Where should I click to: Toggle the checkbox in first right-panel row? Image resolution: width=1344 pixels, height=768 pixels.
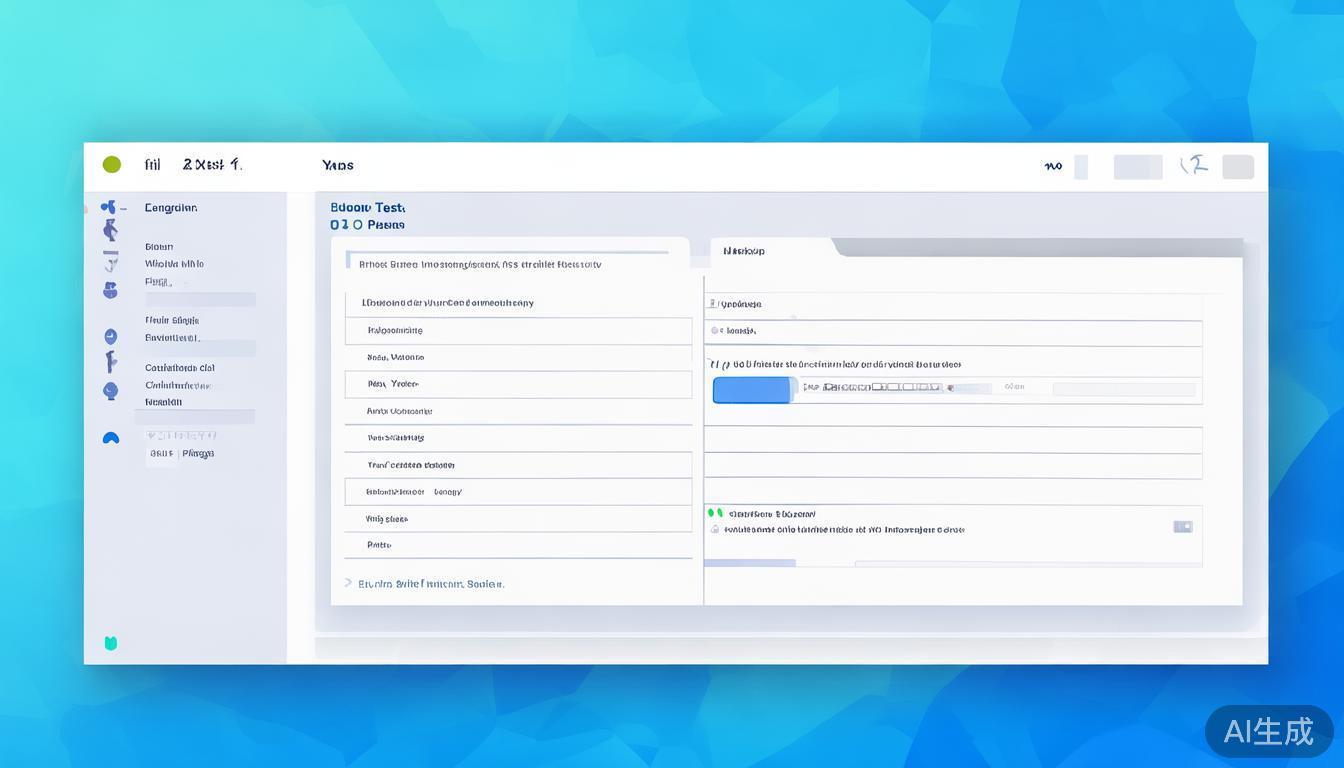pyautogui.click(x=713, y=303)
